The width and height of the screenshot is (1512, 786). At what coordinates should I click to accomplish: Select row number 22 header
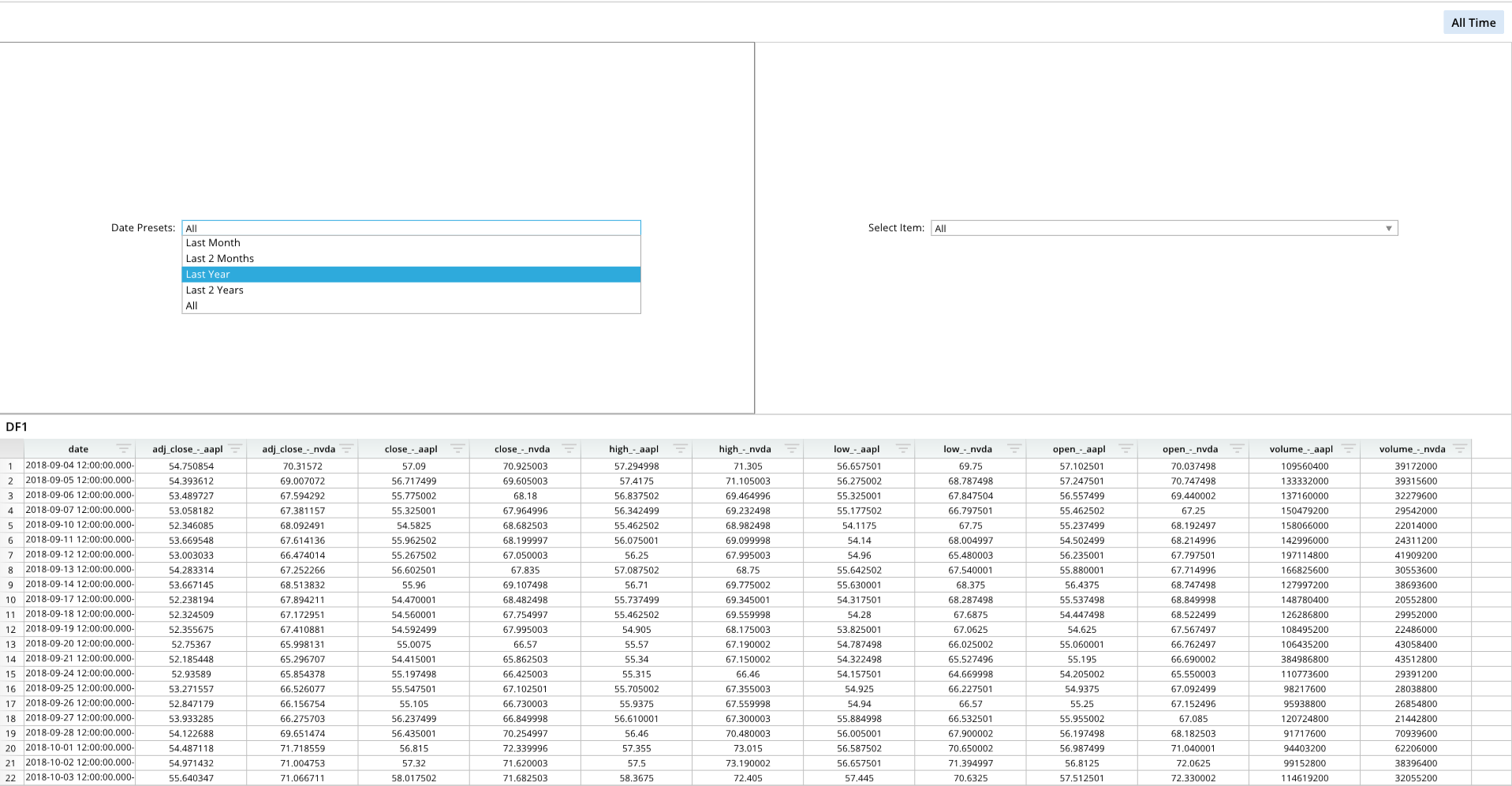tap(11, 778)
